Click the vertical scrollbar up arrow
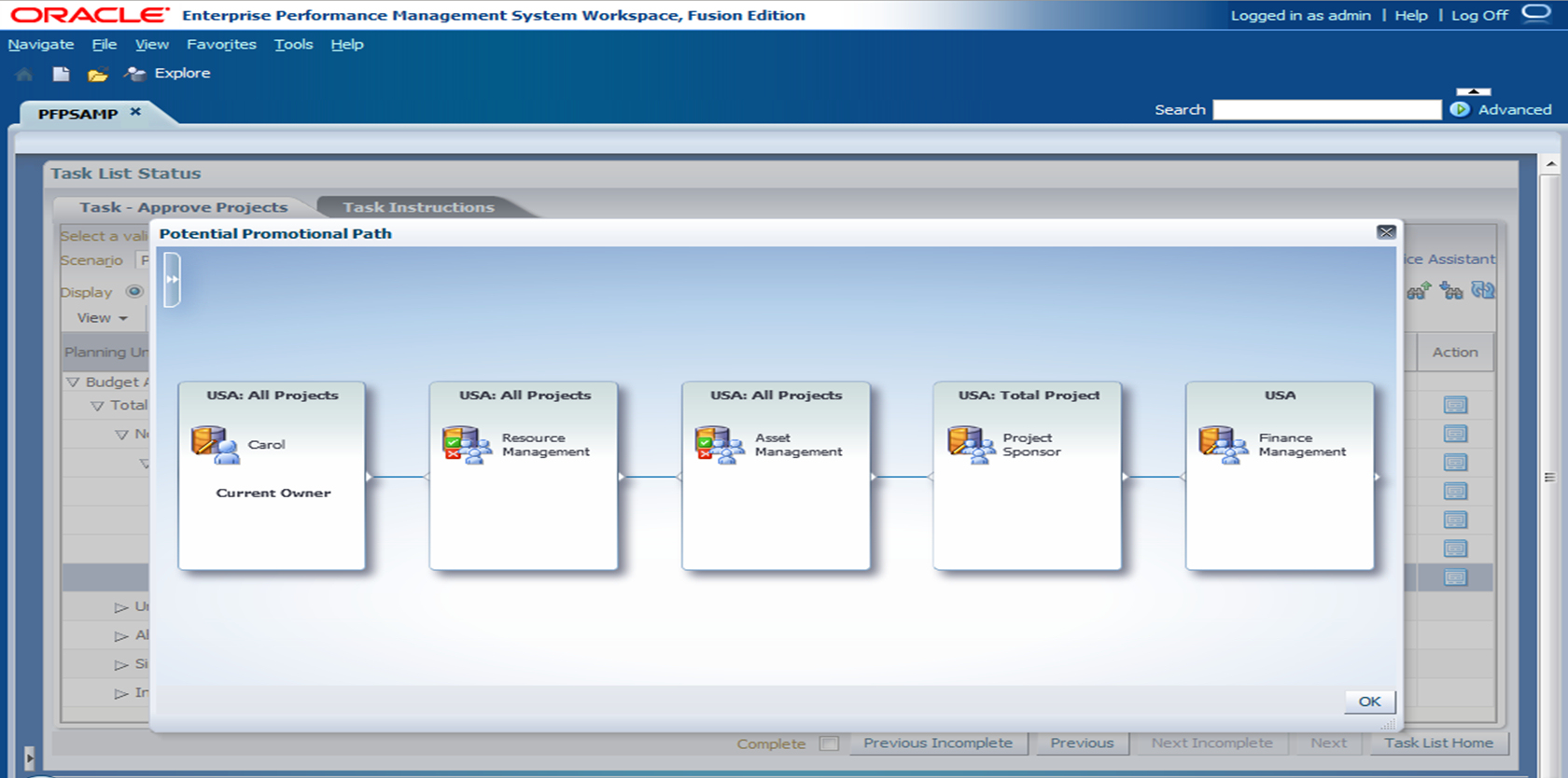The height and width of the screenshot is (778, 1568). [x=1550, y=164]
